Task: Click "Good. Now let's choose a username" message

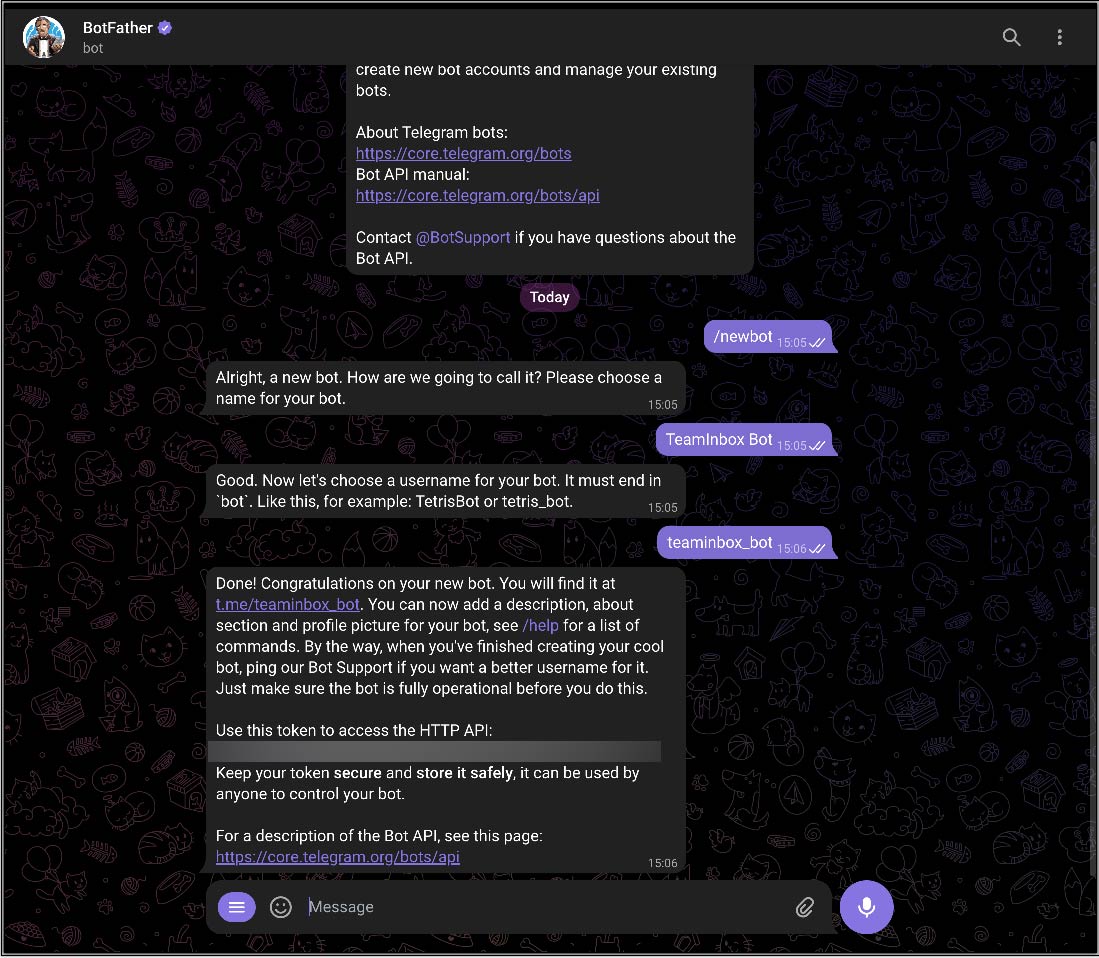Action: pos(445,491)
